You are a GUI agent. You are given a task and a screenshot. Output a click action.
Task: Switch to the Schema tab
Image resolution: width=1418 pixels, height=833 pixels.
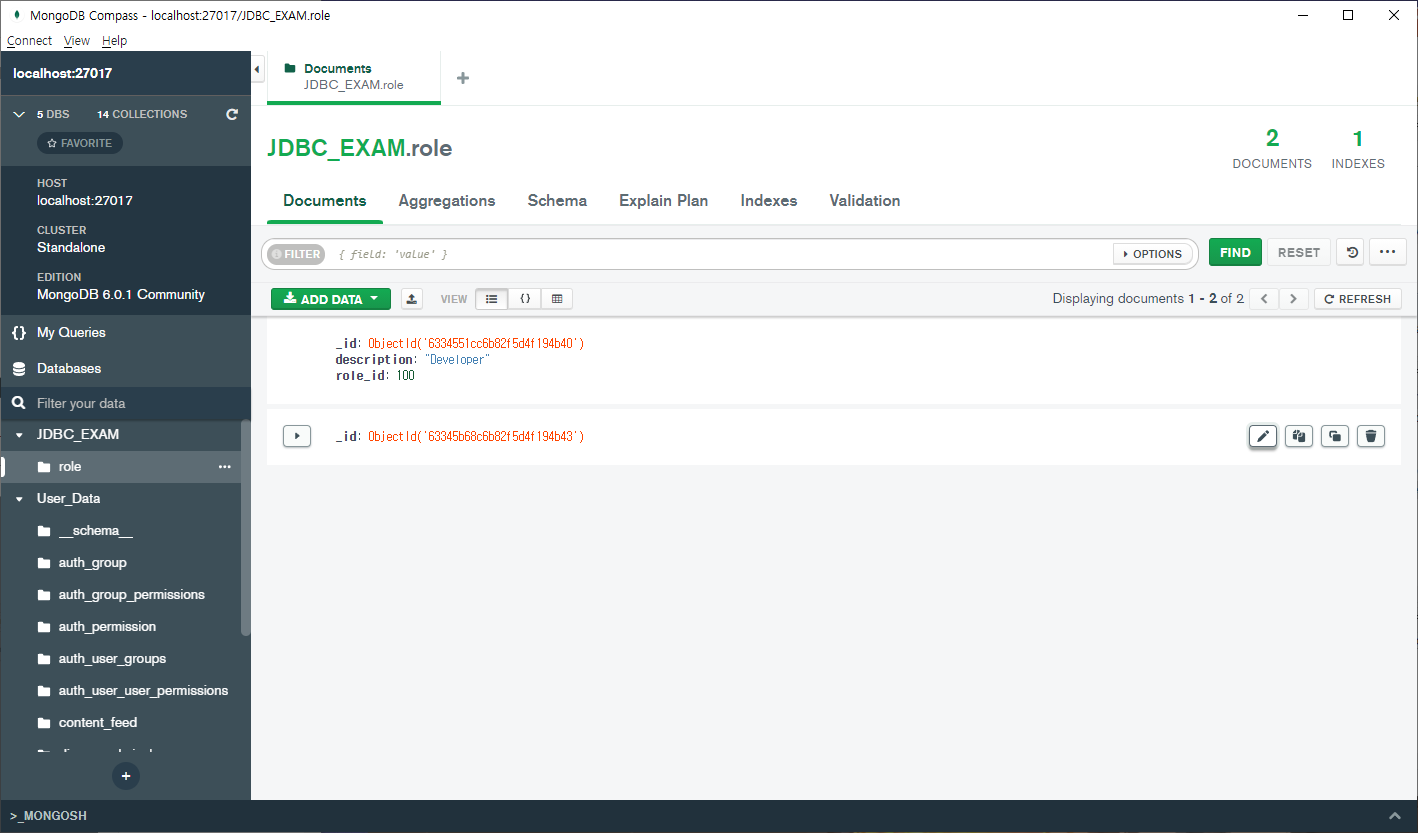click(557, 201)
